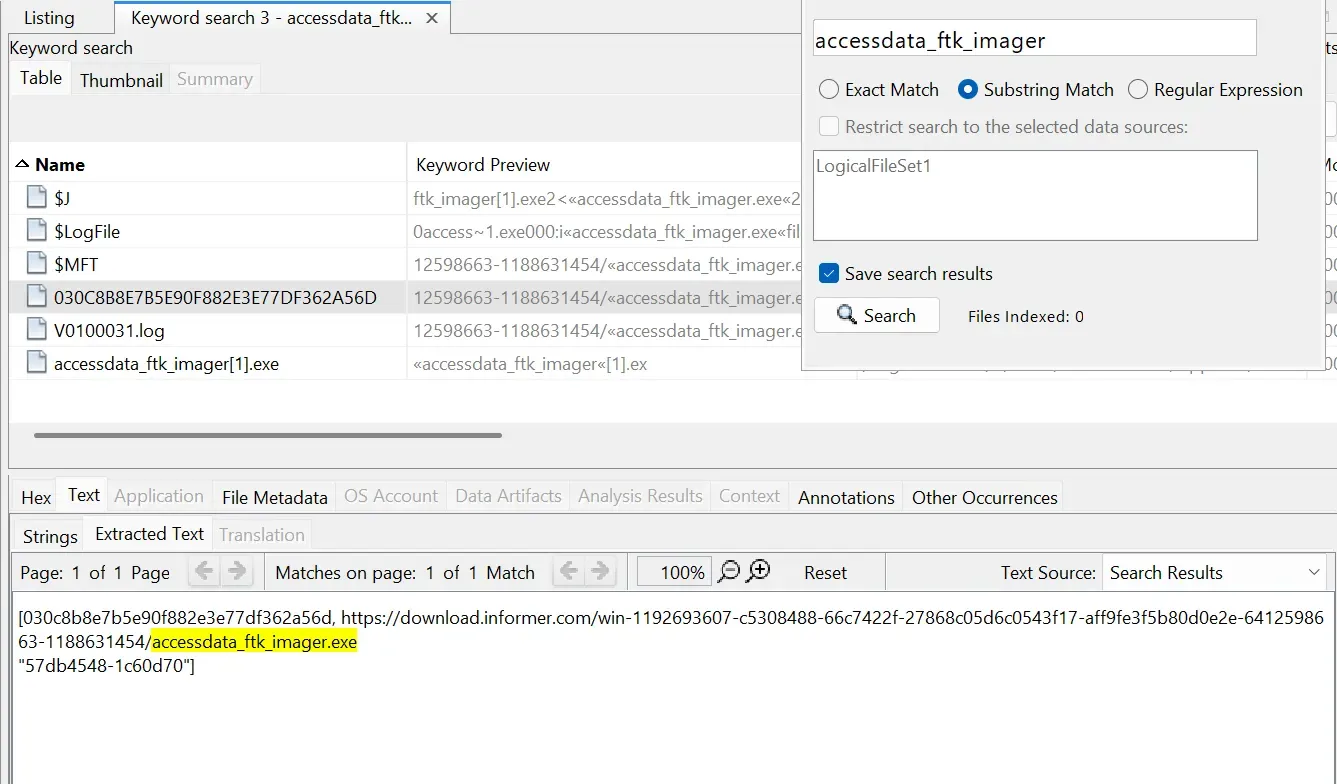Open the Hex viewer tab

pyautogui.click(x=36, y=497)
